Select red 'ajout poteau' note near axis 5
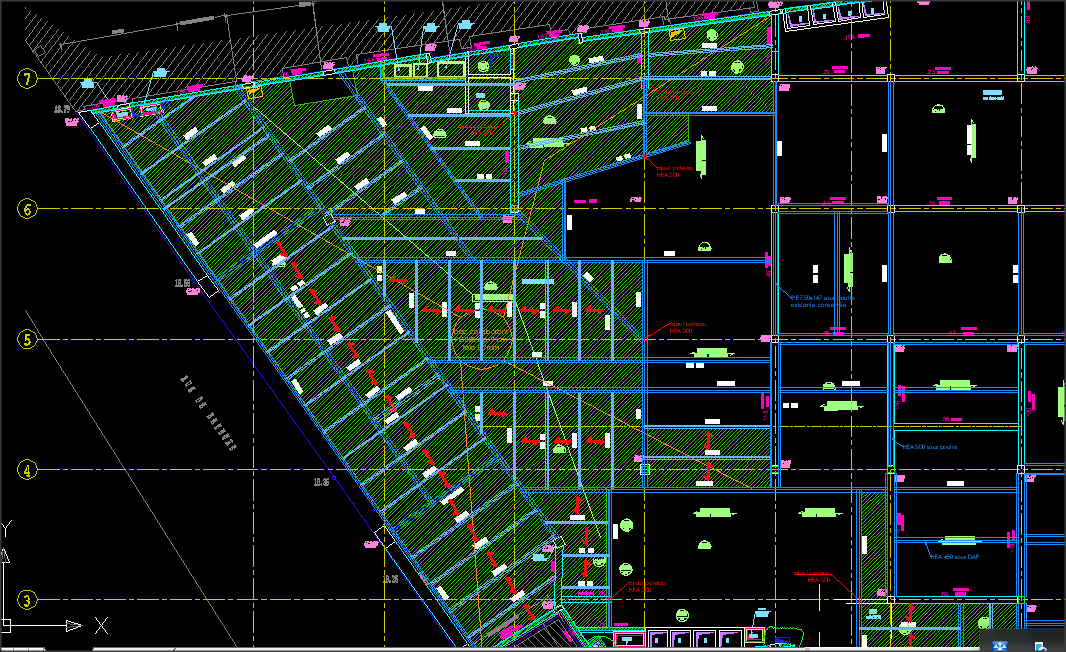The width and height of the screenshot is (1066, 652). [687, 327]
